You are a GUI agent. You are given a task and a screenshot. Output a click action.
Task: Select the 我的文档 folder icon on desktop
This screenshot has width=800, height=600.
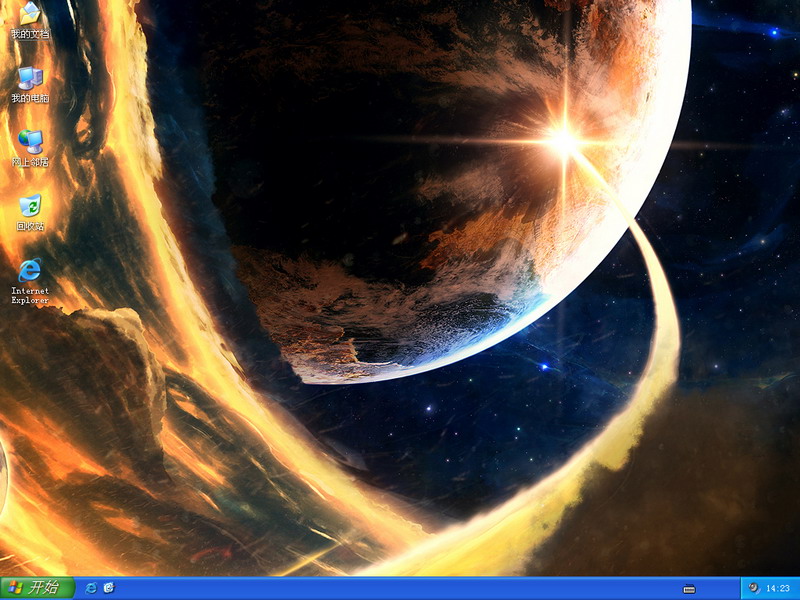coord(30,13)
